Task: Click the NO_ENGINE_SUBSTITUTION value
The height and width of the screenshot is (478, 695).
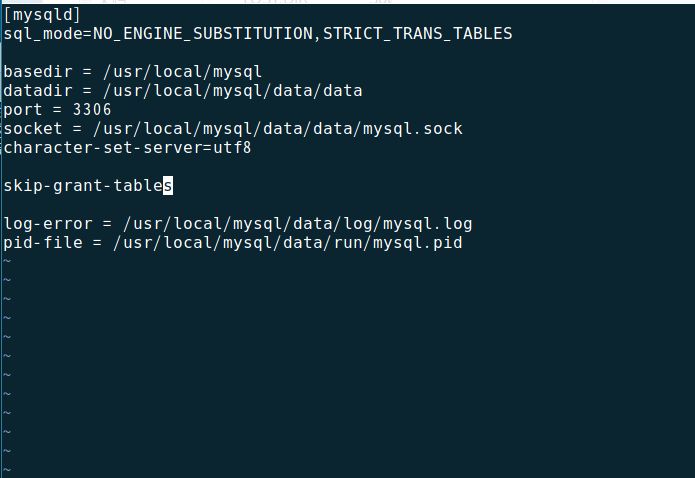Action: click(x=203, y=34)
